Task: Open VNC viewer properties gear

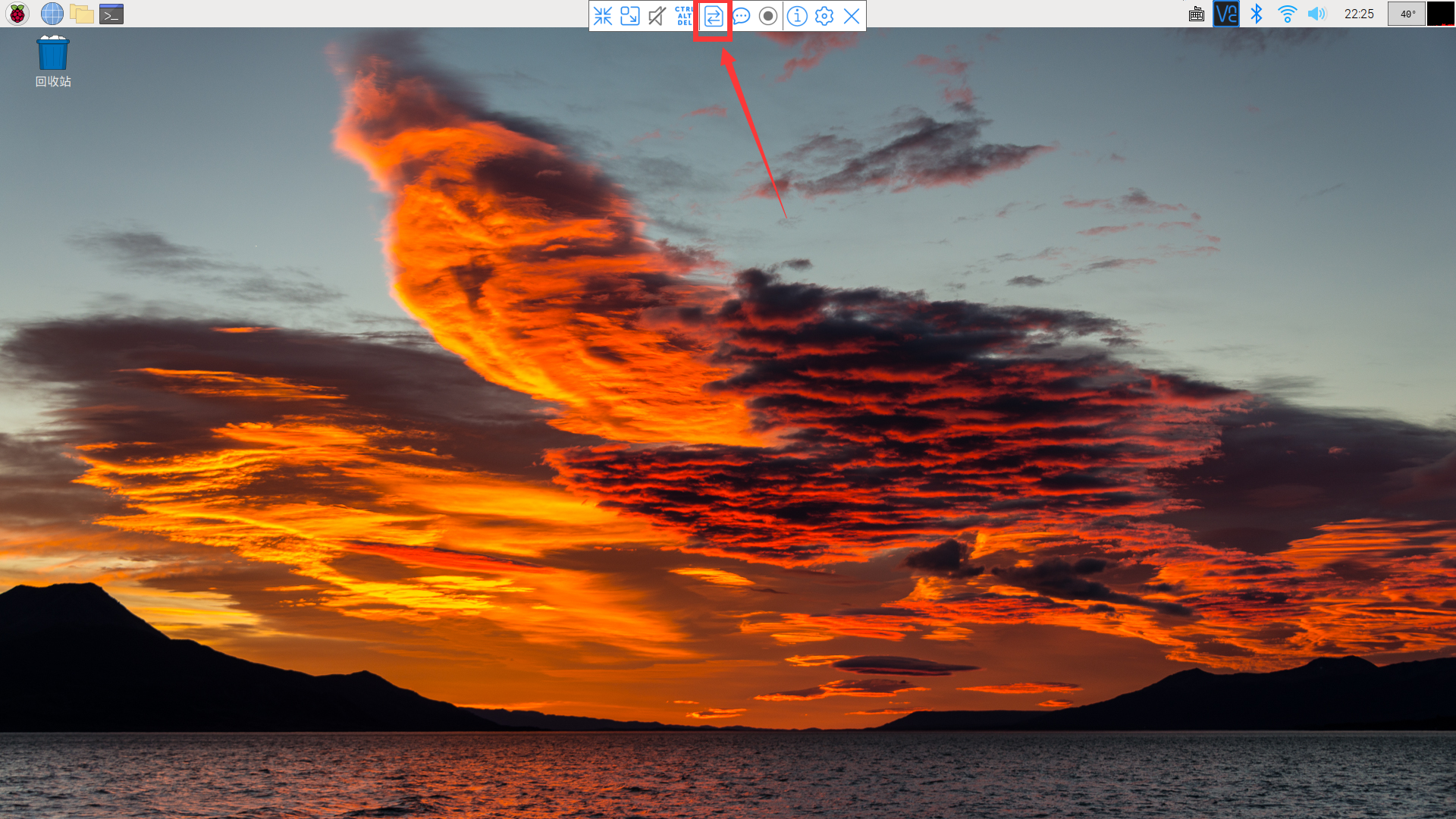Action: pyautogui.click(x=824, y=16)
